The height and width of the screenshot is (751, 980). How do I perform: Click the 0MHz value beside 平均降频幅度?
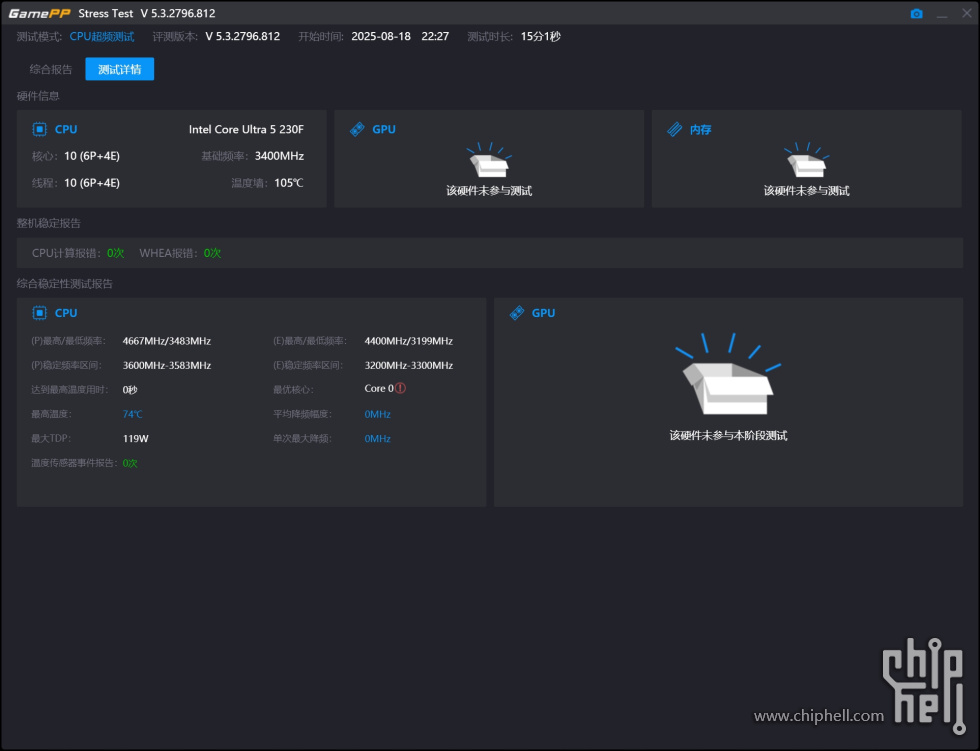378,414
